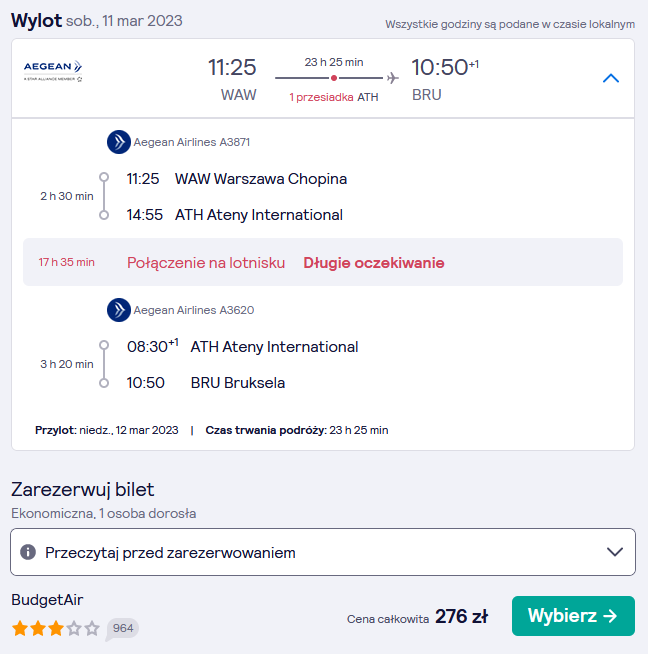Click Aegean icon beside flight A3620

(x=119, y=310)
